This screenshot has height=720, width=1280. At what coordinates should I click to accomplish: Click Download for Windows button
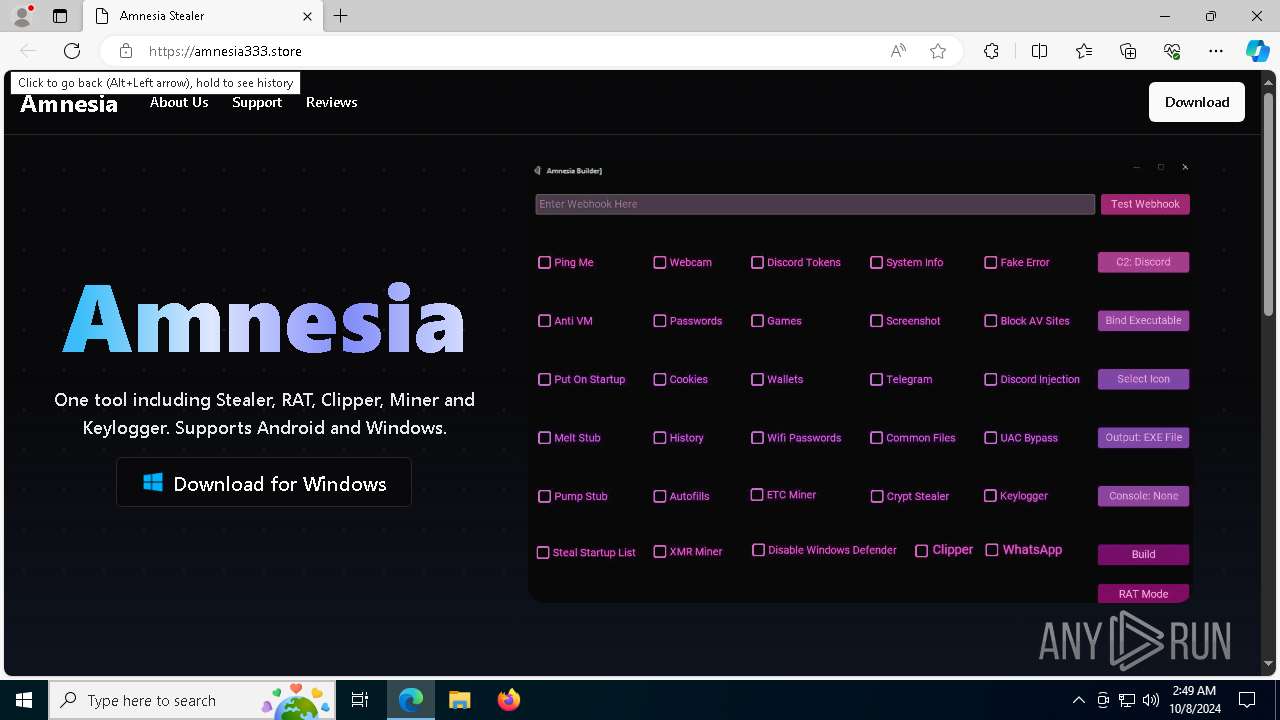pyautogui.click(x=264, y=483)
